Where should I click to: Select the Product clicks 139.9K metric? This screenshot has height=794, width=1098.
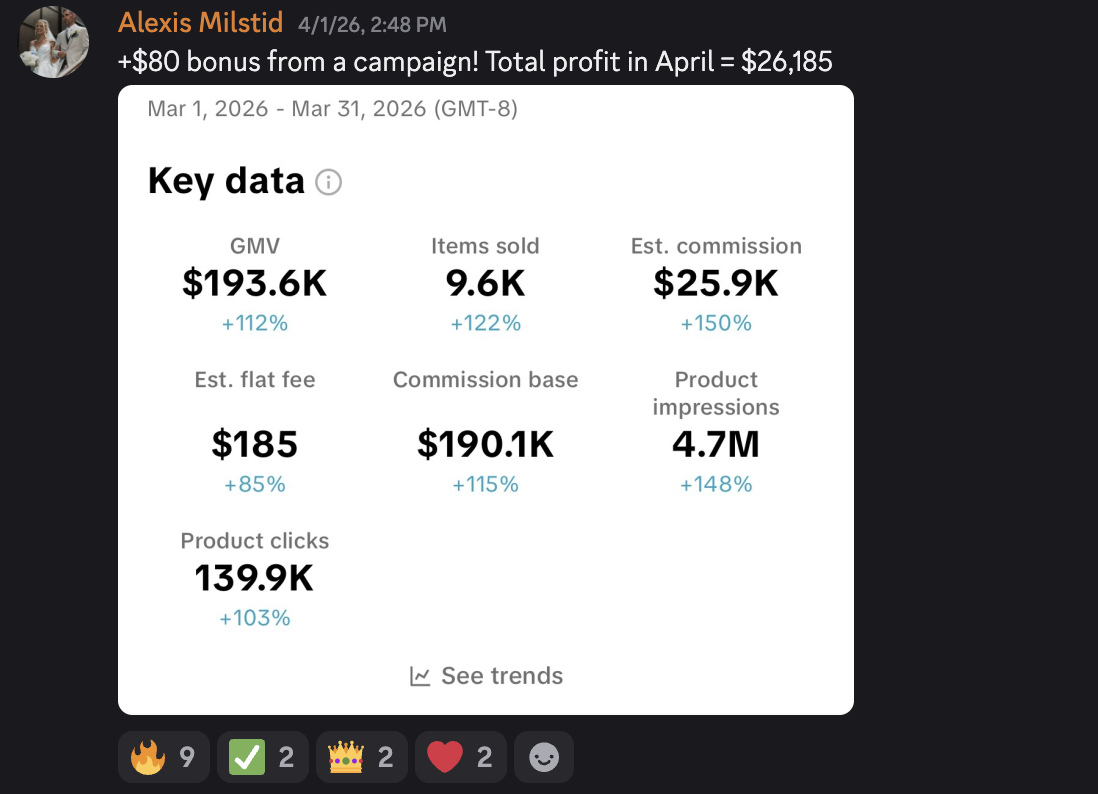coord(255,579)
